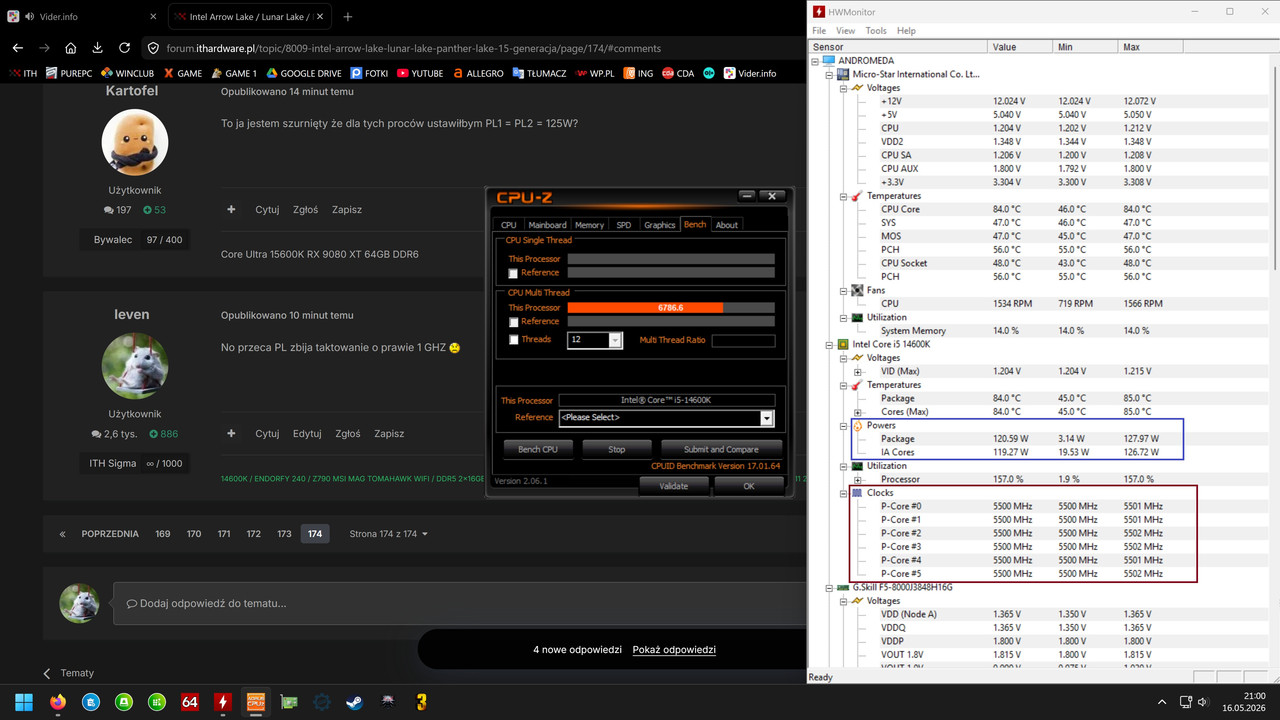Expand the Cores (Max) temperature entry
The width and height of the screenshot is (1280, 720).
click(858, 412)
